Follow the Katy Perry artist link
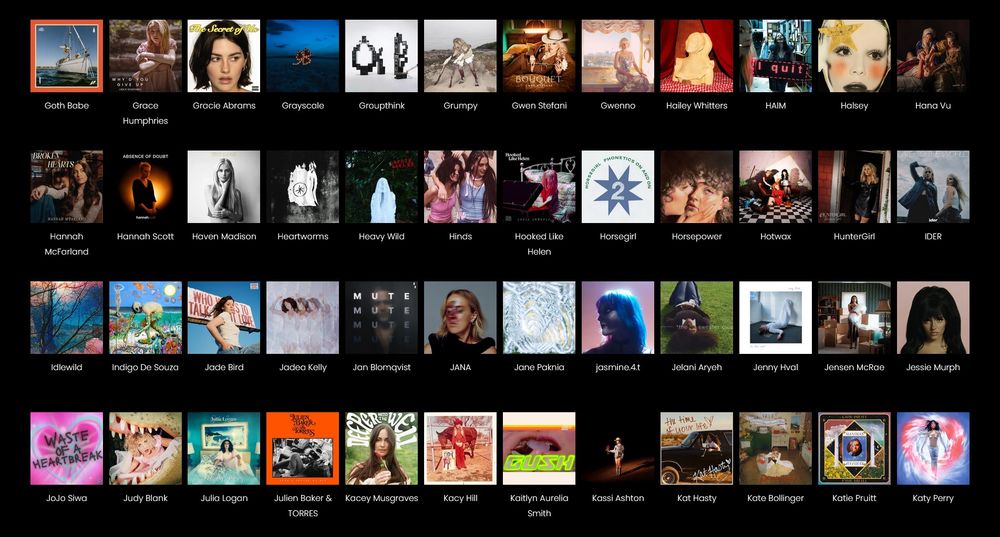The image size is (1000, 537). (x=933, y=497)
